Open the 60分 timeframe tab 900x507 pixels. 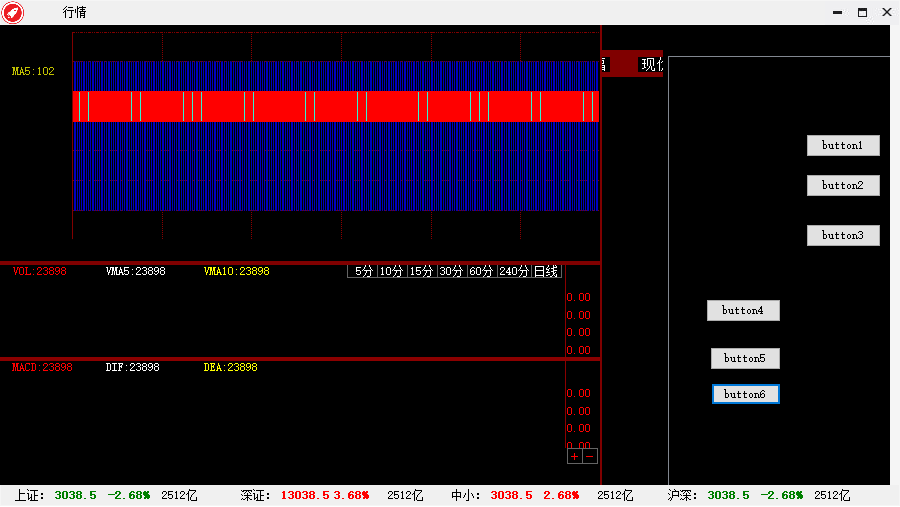pyautogui.click(x=482, y=272)
